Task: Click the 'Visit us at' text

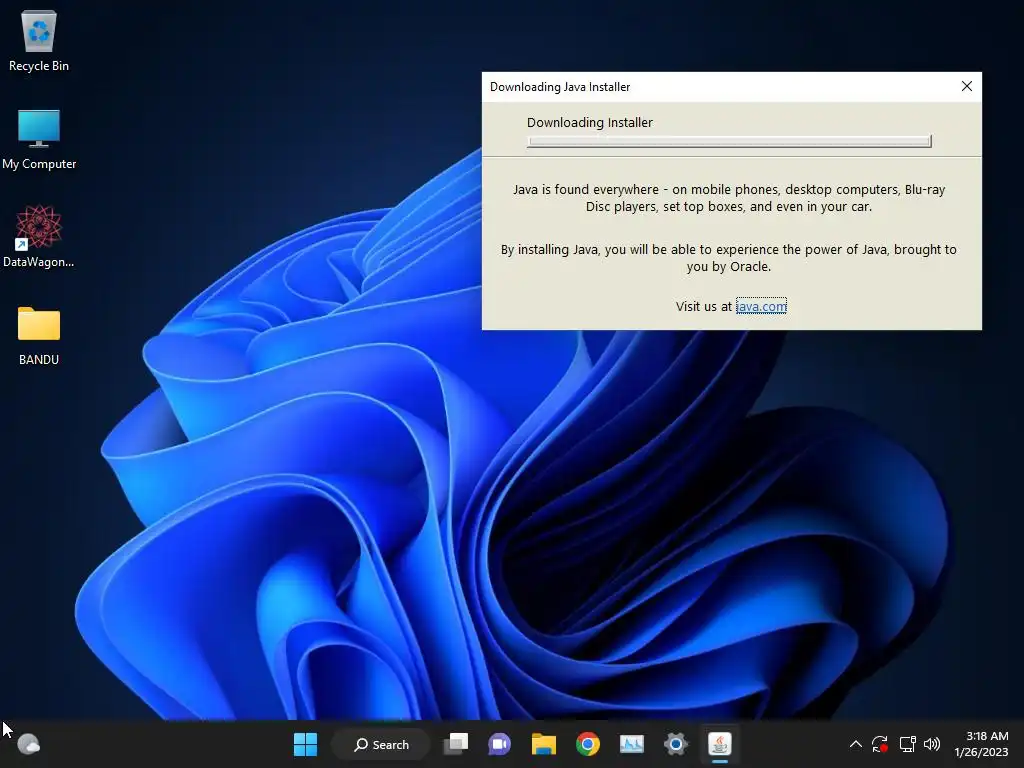Action: [704, 306]
